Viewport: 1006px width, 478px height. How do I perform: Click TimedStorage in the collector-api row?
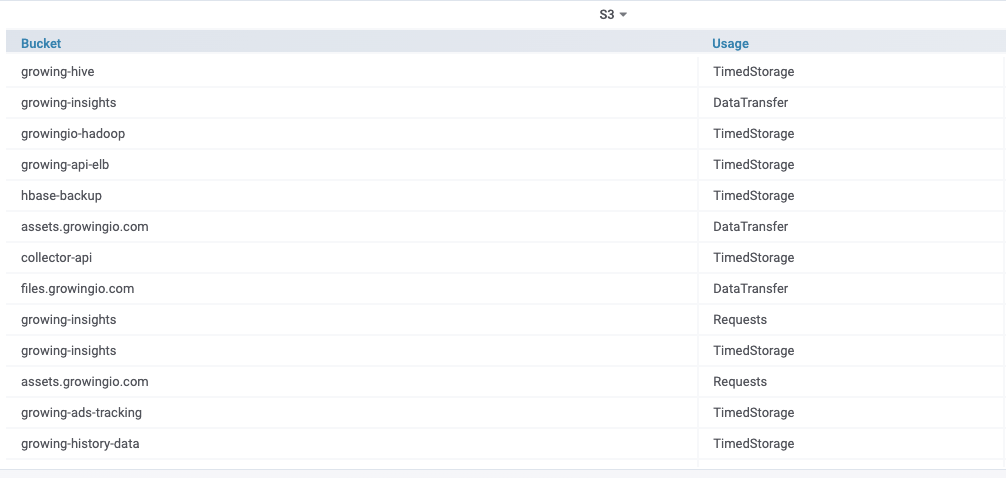coord(753,258)
